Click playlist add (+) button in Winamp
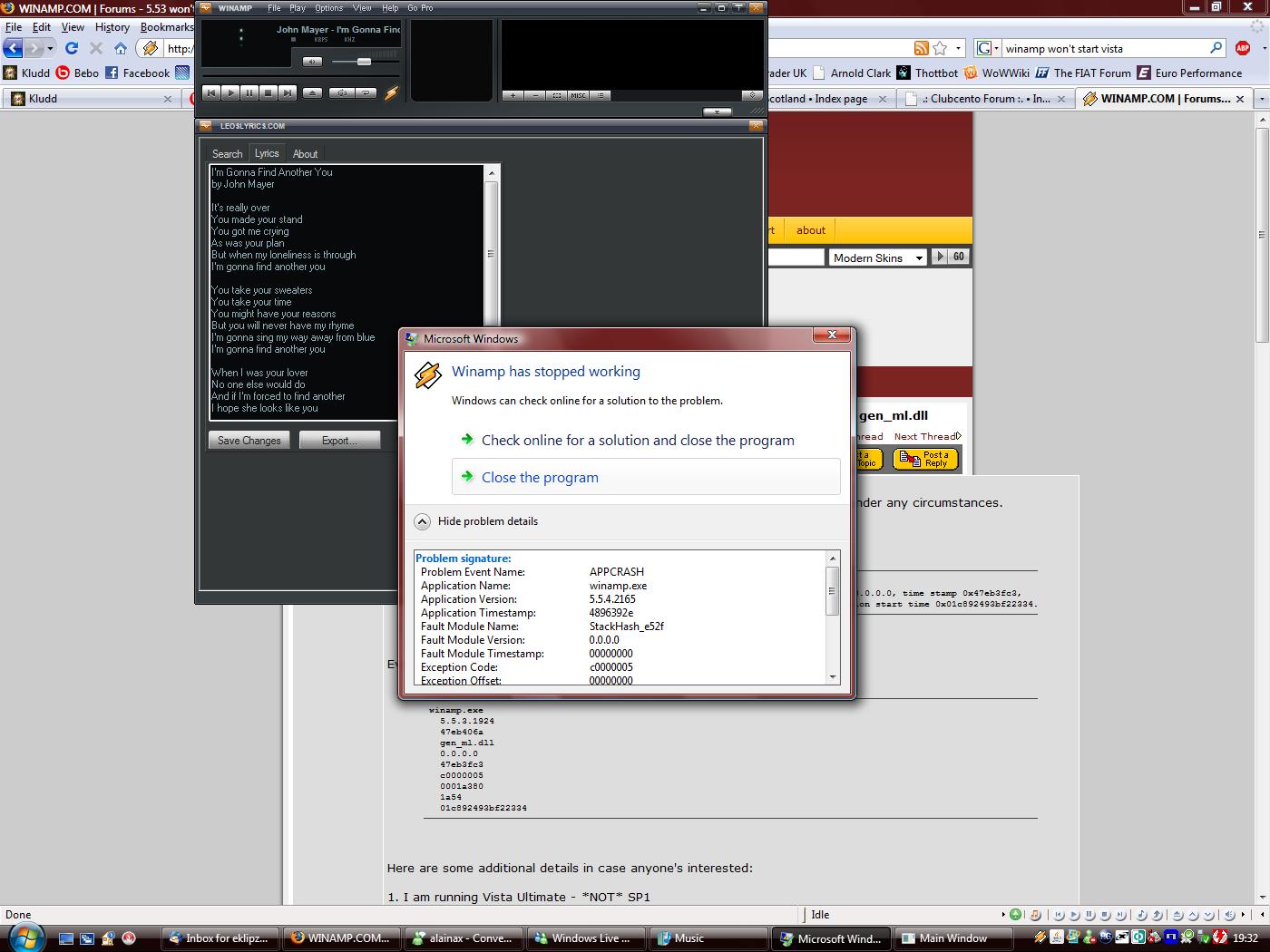1270x952 pixels. (x=513, y=95)
